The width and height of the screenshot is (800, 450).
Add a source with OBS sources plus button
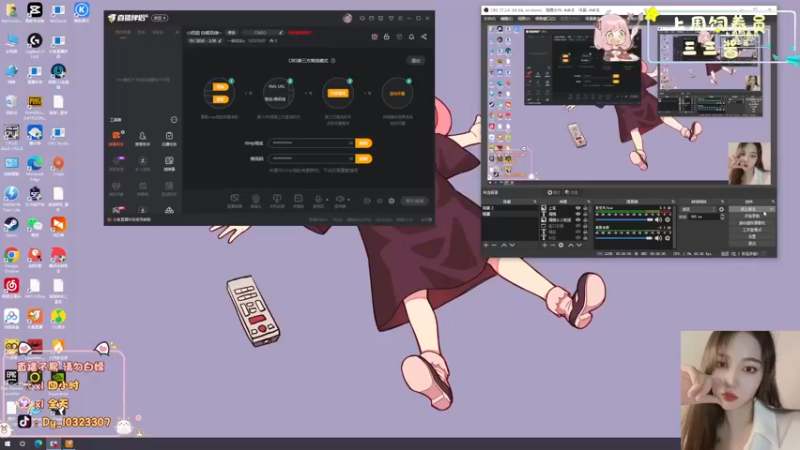click(x=544, y=245)
